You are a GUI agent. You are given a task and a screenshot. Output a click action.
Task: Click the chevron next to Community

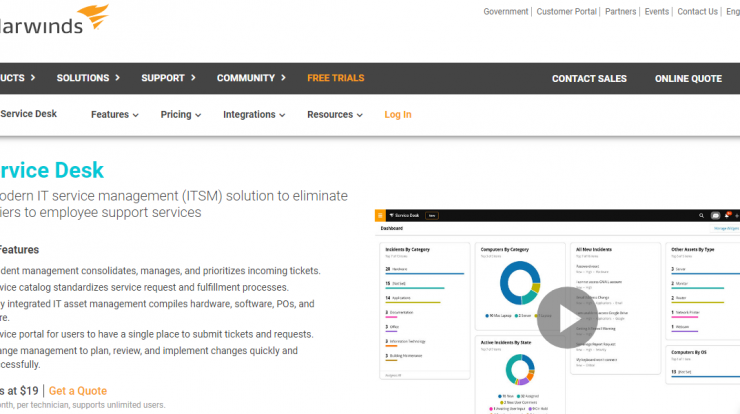[x=283, y=78]
